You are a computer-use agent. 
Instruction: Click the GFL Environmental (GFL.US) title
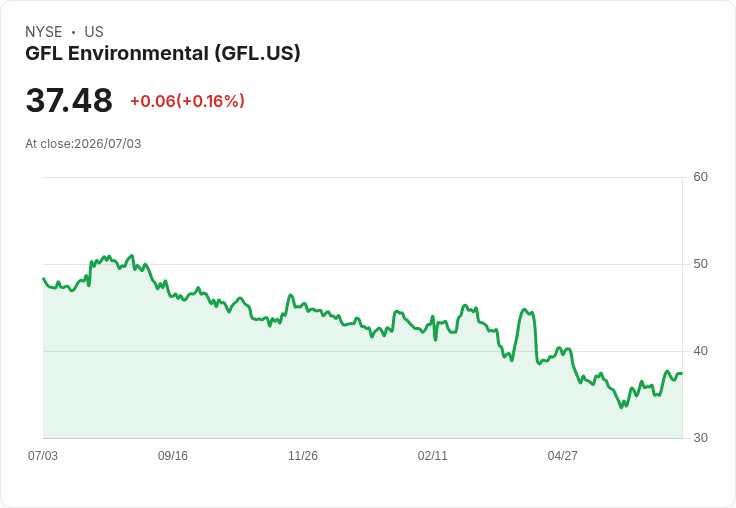pos(162,54)
